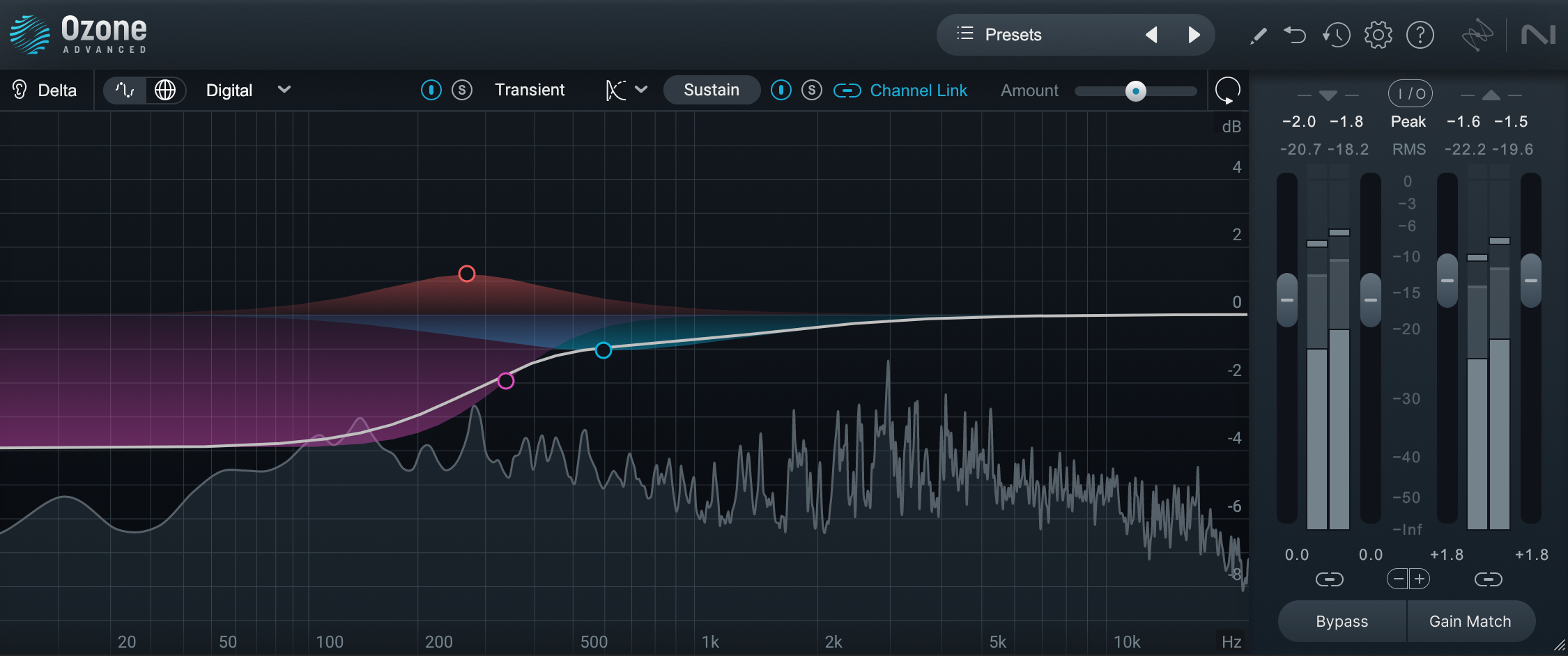This screenshot has height=656, width=1568.
Task: Click the right input gain fader handle
Action: click(x=1371, y=300)
